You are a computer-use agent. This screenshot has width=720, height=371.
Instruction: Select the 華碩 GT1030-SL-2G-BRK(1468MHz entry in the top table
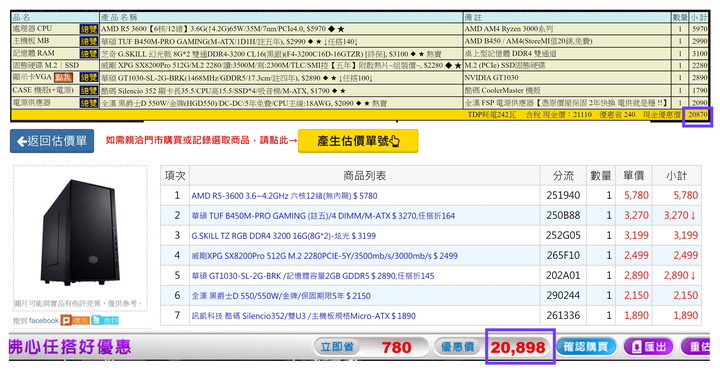(237, 78)
